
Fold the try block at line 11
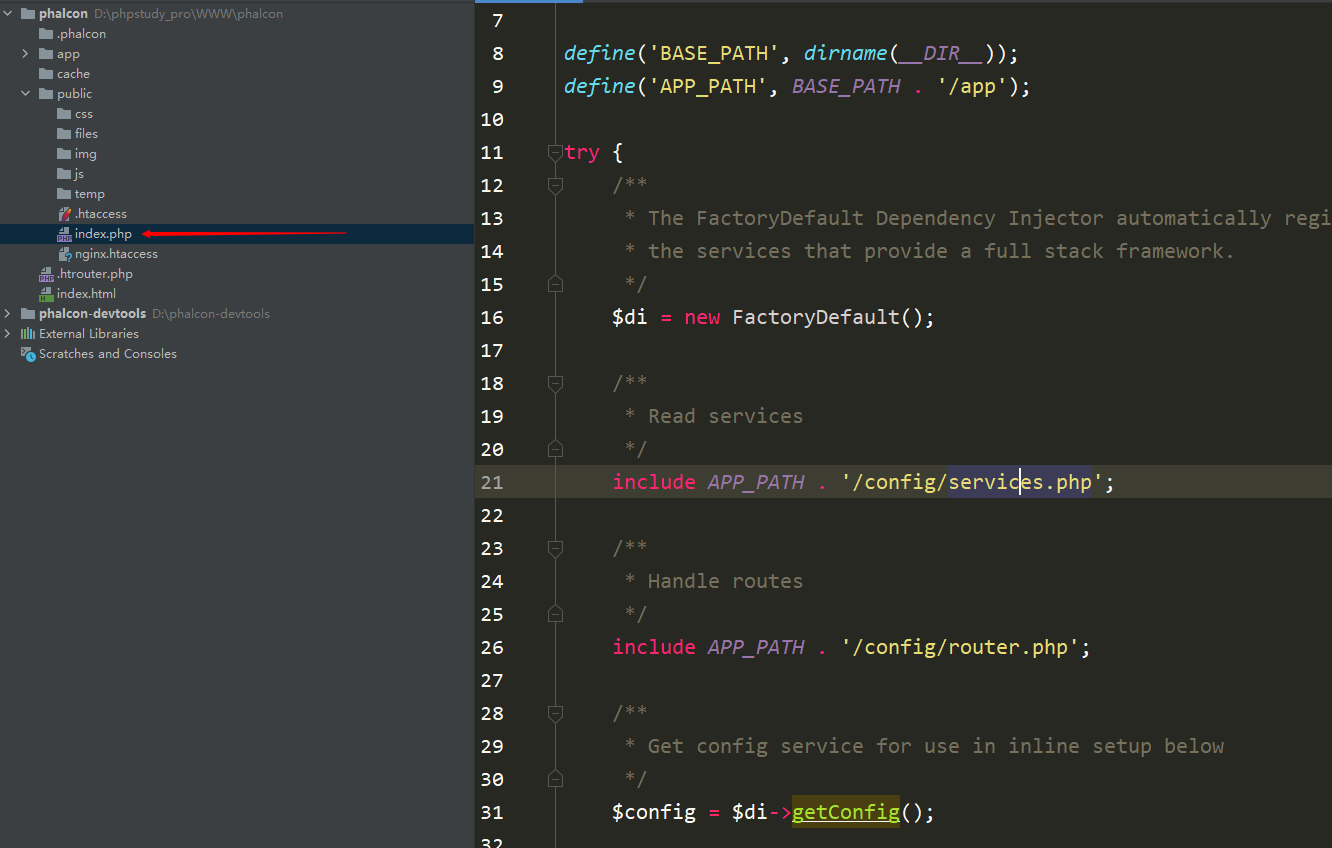(x=555, y=152)
